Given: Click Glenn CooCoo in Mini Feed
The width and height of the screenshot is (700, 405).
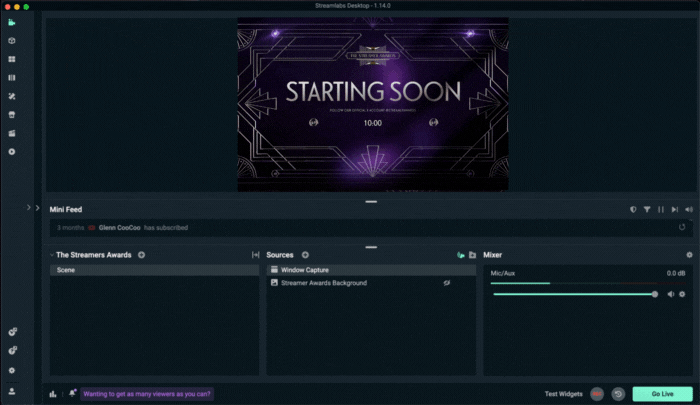Looking at the screenshot, I should [119, 227].
